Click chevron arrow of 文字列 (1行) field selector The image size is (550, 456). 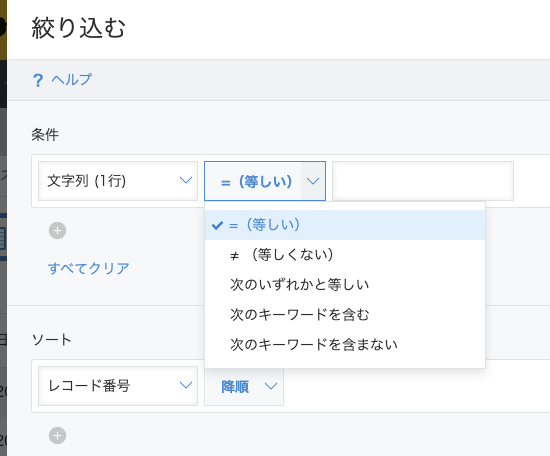tap(186, 180)
